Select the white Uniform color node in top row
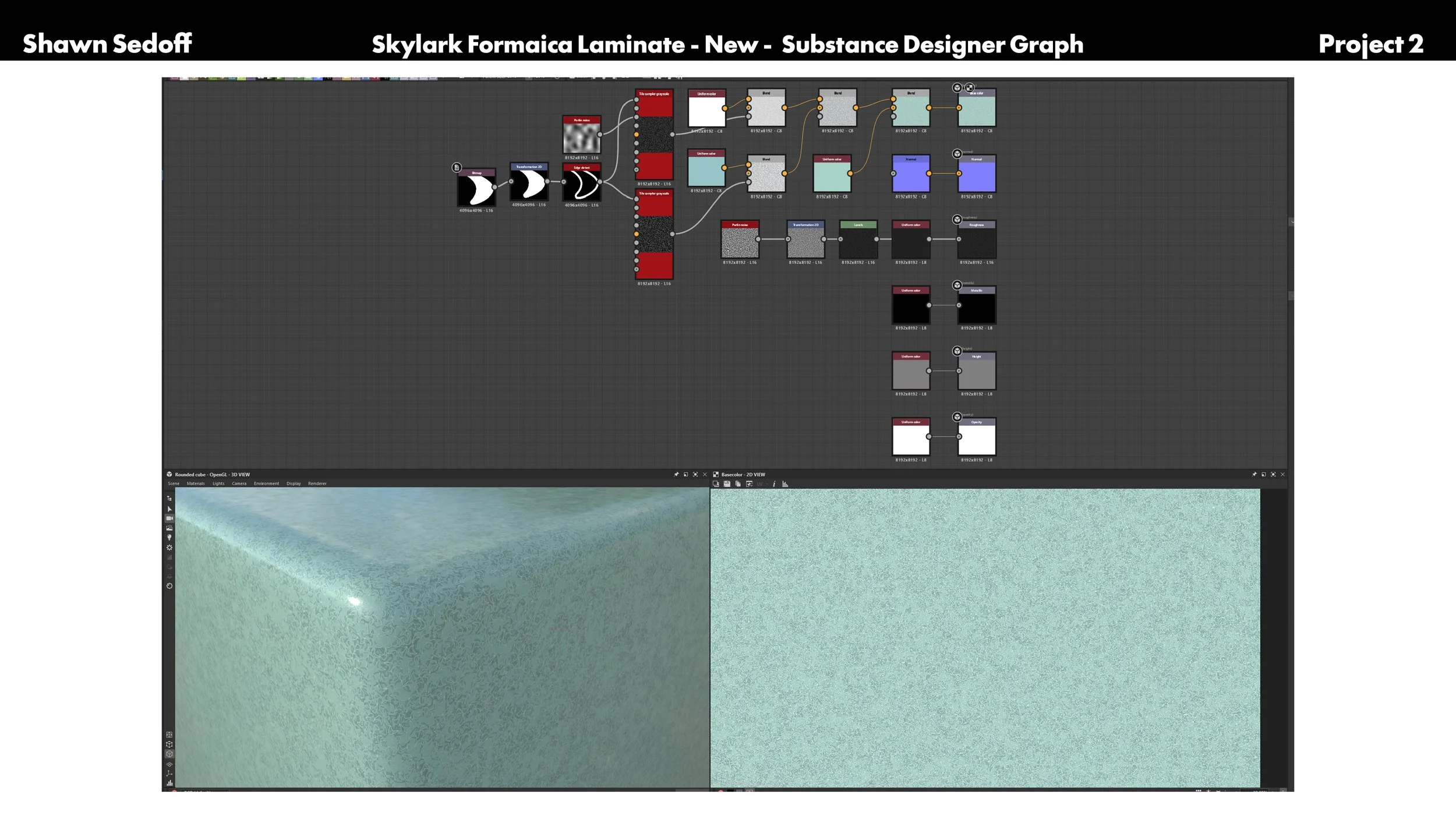The image size is (1456, 819). click(x=706, y=108)
